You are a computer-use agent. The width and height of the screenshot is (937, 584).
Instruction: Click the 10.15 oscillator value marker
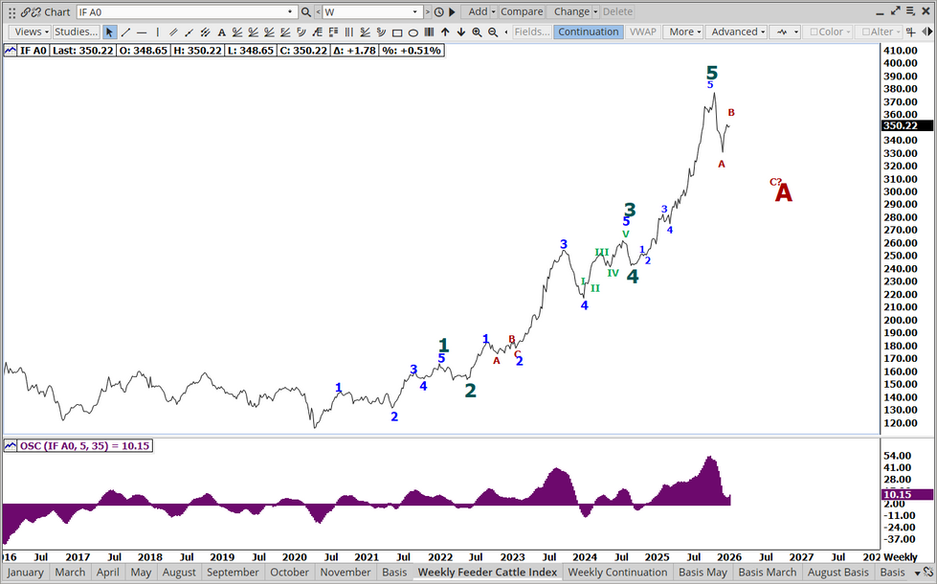point(907,494)
